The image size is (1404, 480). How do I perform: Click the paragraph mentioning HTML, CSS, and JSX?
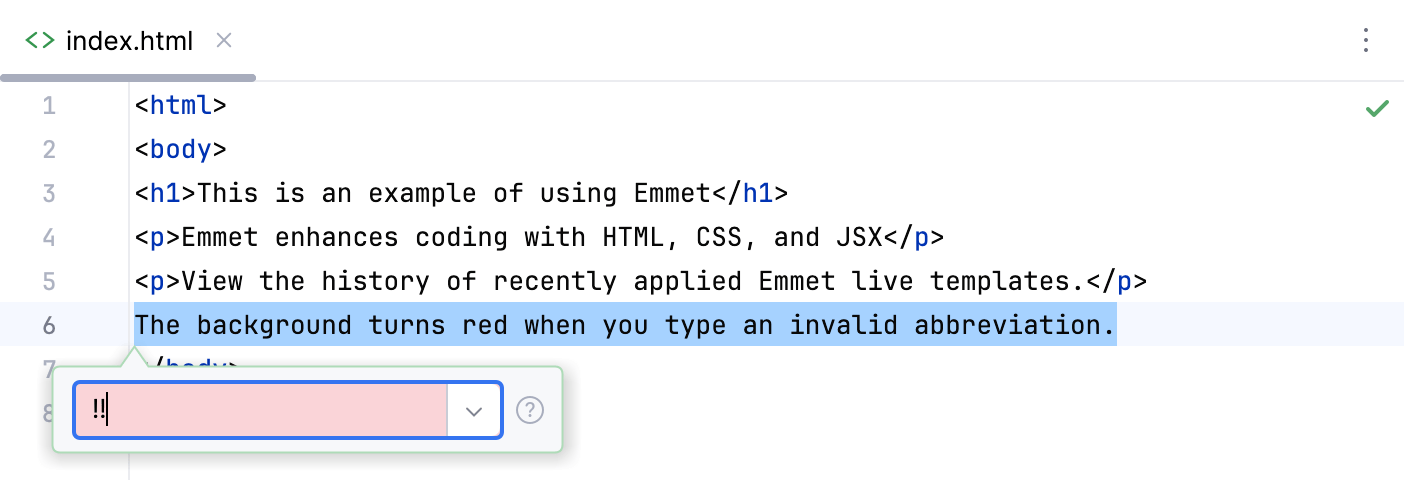tap(530, 237)
